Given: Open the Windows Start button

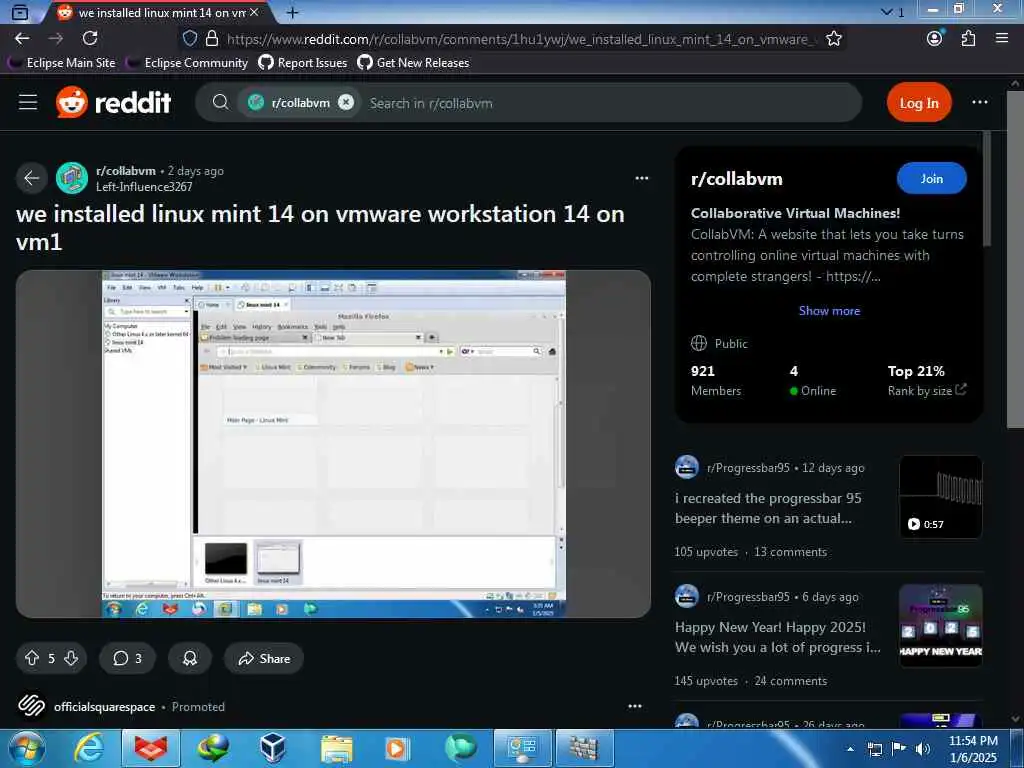Looking at the screenshot, I should 27,748.
